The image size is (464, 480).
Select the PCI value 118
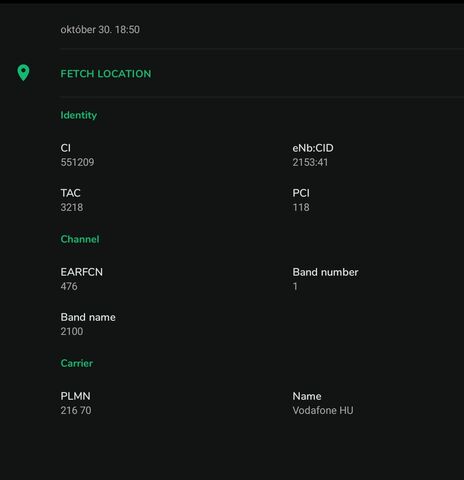[301, 207]
